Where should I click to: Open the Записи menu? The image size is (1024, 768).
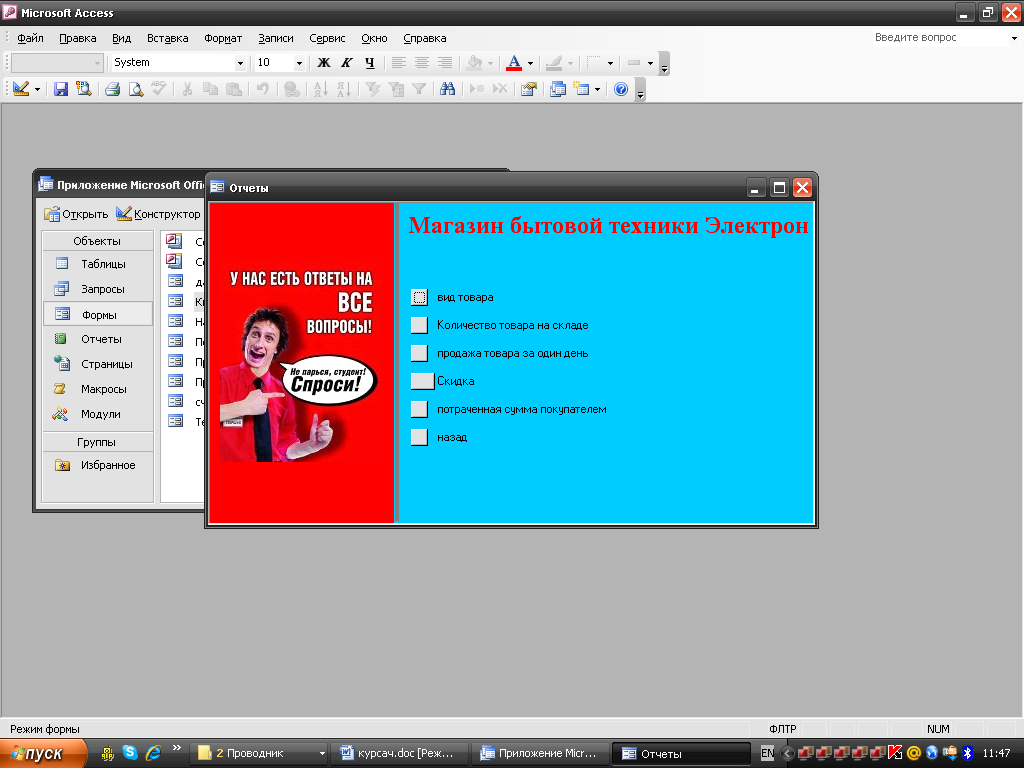click(x=276, y=38)
